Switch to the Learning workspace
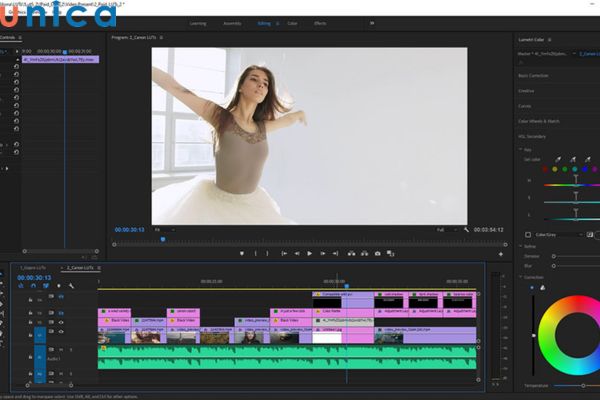The image size is (600, 400). point(198,23)
